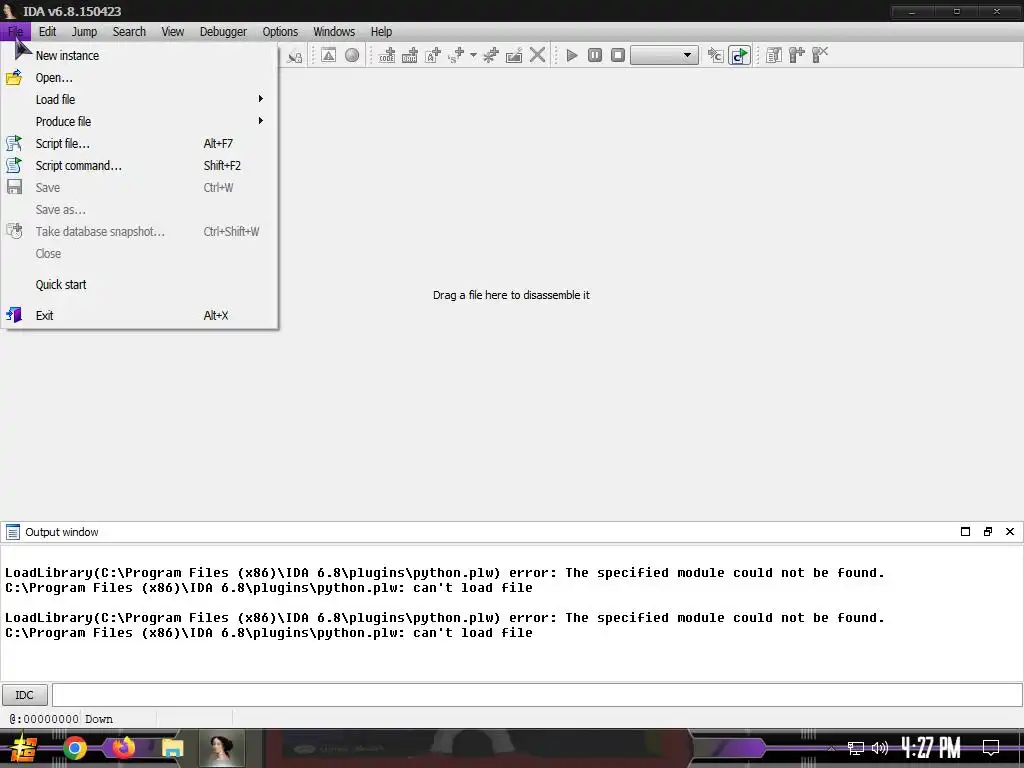The image size is (1024, 768).
Task: Select Script file... menu entry
Action: pyautogui.click(x=140, y=144)
